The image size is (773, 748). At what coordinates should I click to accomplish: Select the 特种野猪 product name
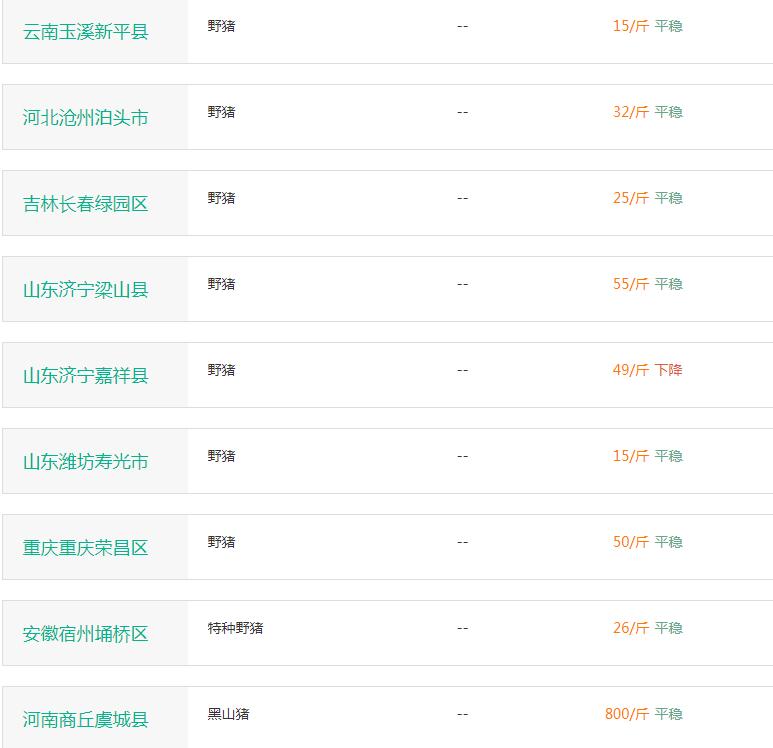click(x=235, y=628)
